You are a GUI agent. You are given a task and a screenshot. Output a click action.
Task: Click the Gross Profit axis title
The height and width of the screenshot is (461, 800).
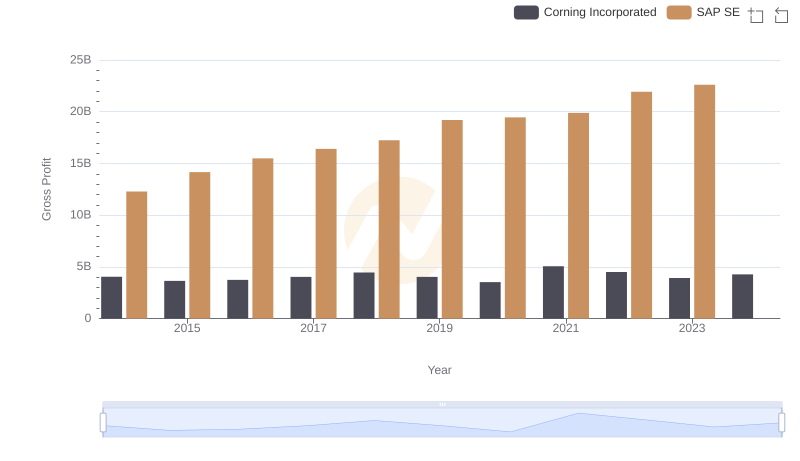46,189
